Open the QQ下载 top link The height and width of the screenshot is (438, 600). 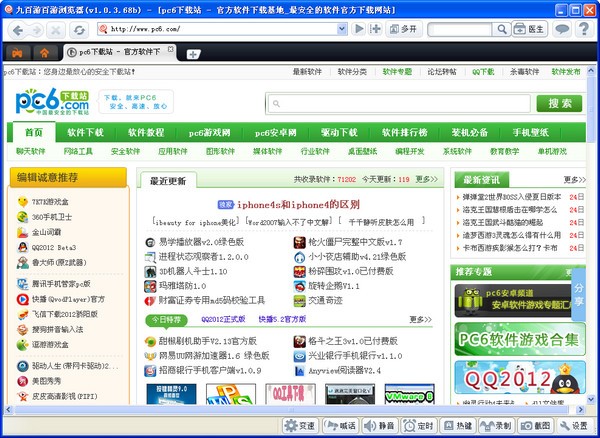pyautogui.click(x=483, y=72)
